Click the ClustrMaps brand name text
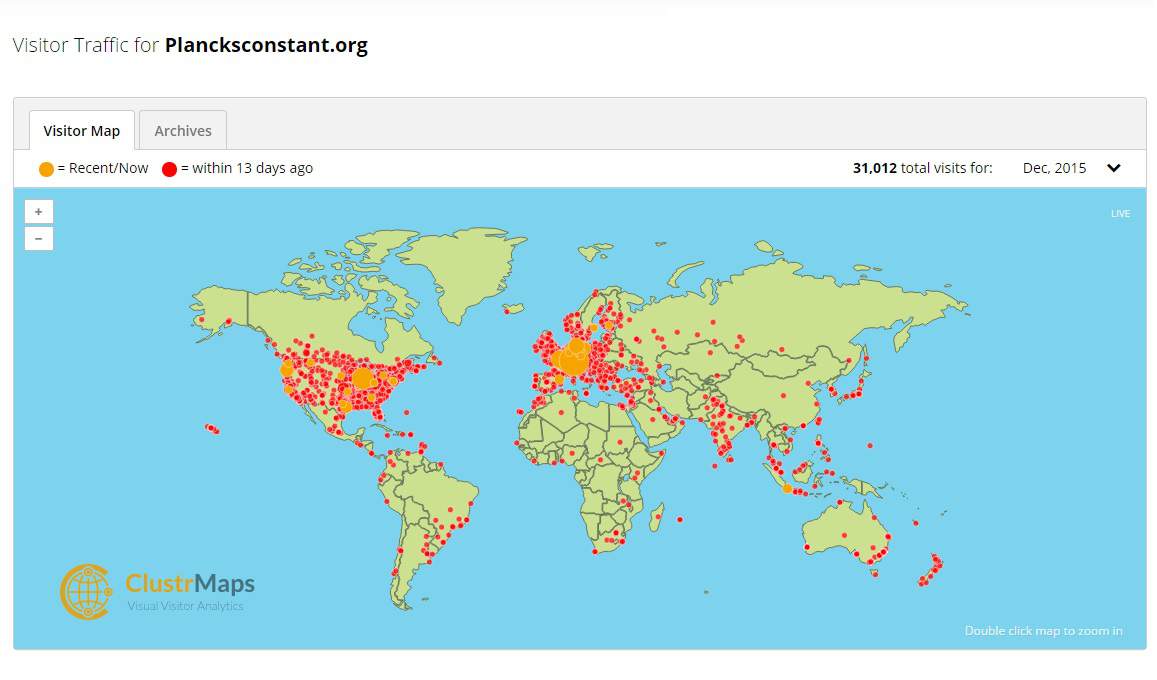Viewport: 1157px width, 680px height. point(190,584)
